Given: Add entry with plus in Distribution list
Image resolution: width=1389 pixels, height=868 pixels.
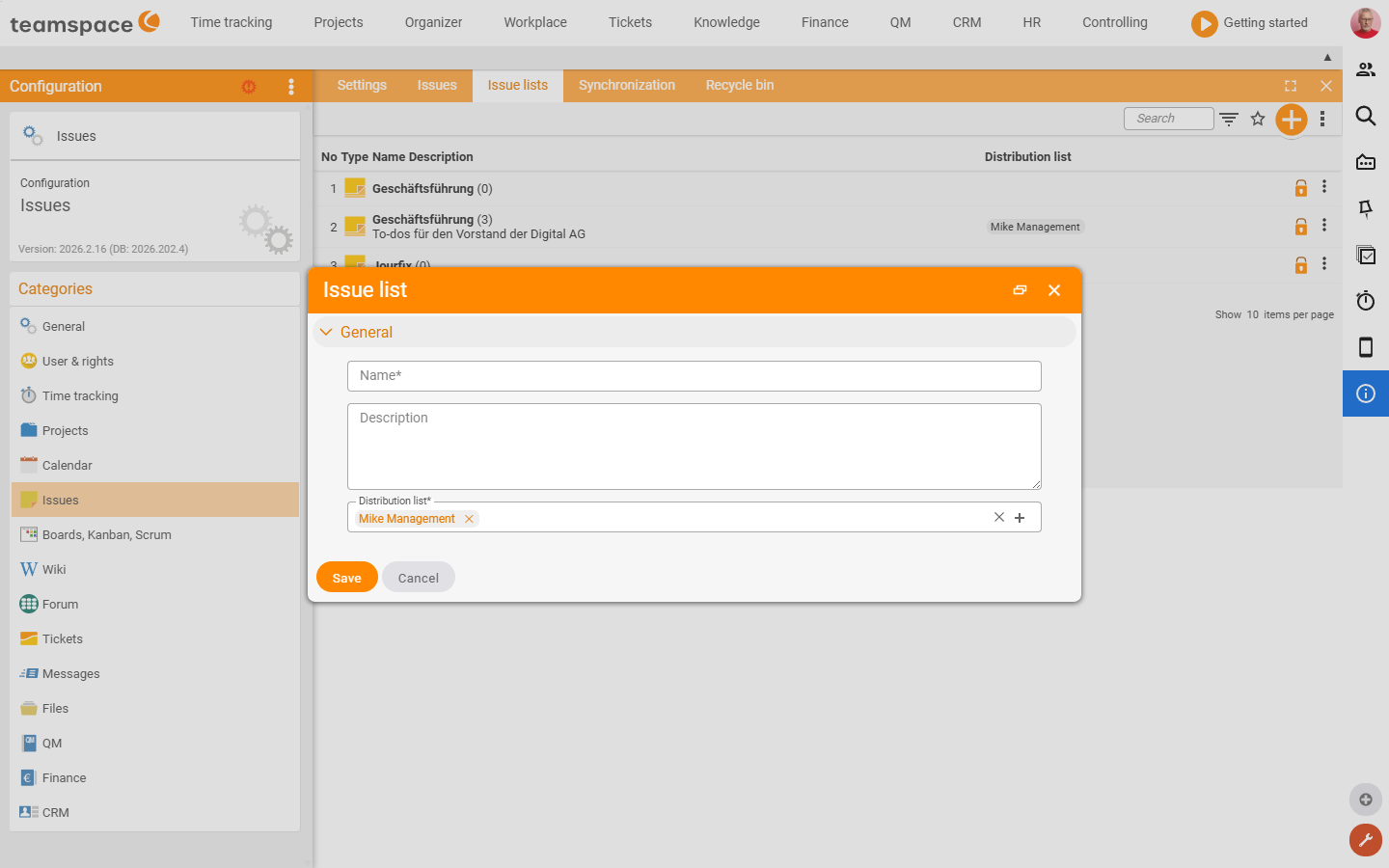Looking at the screenshot, I should [1020, 518].
